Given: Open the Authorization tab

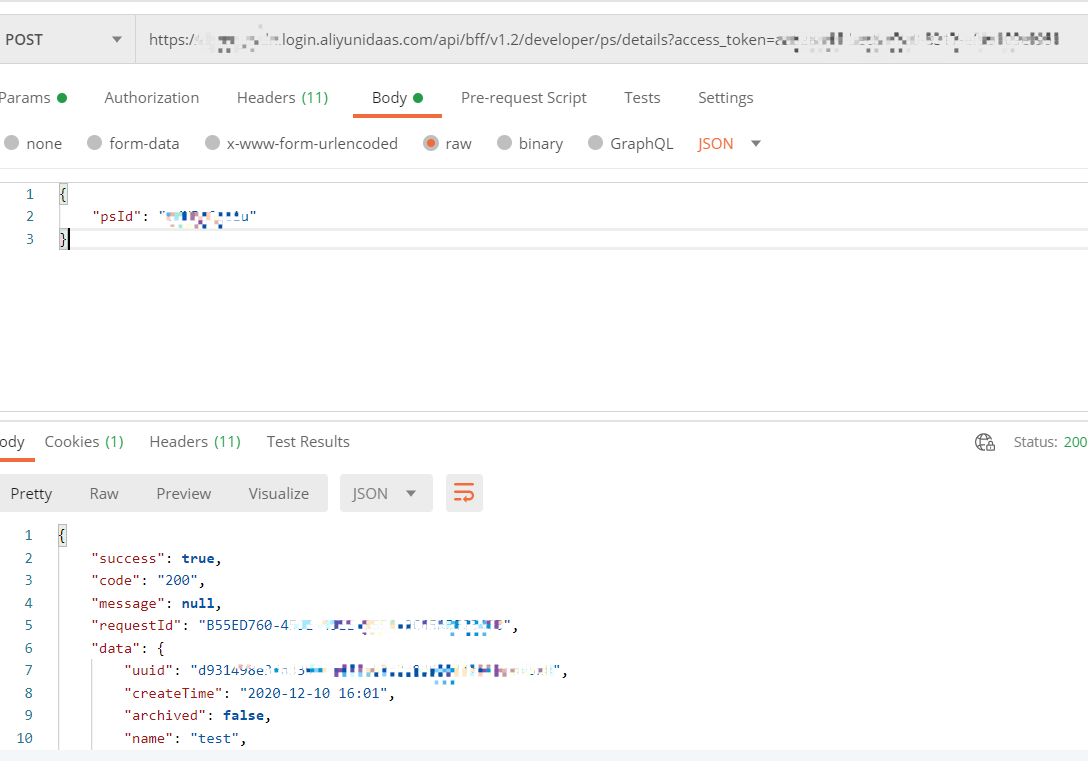Looking at the screenshot, I should click(151, 98).
